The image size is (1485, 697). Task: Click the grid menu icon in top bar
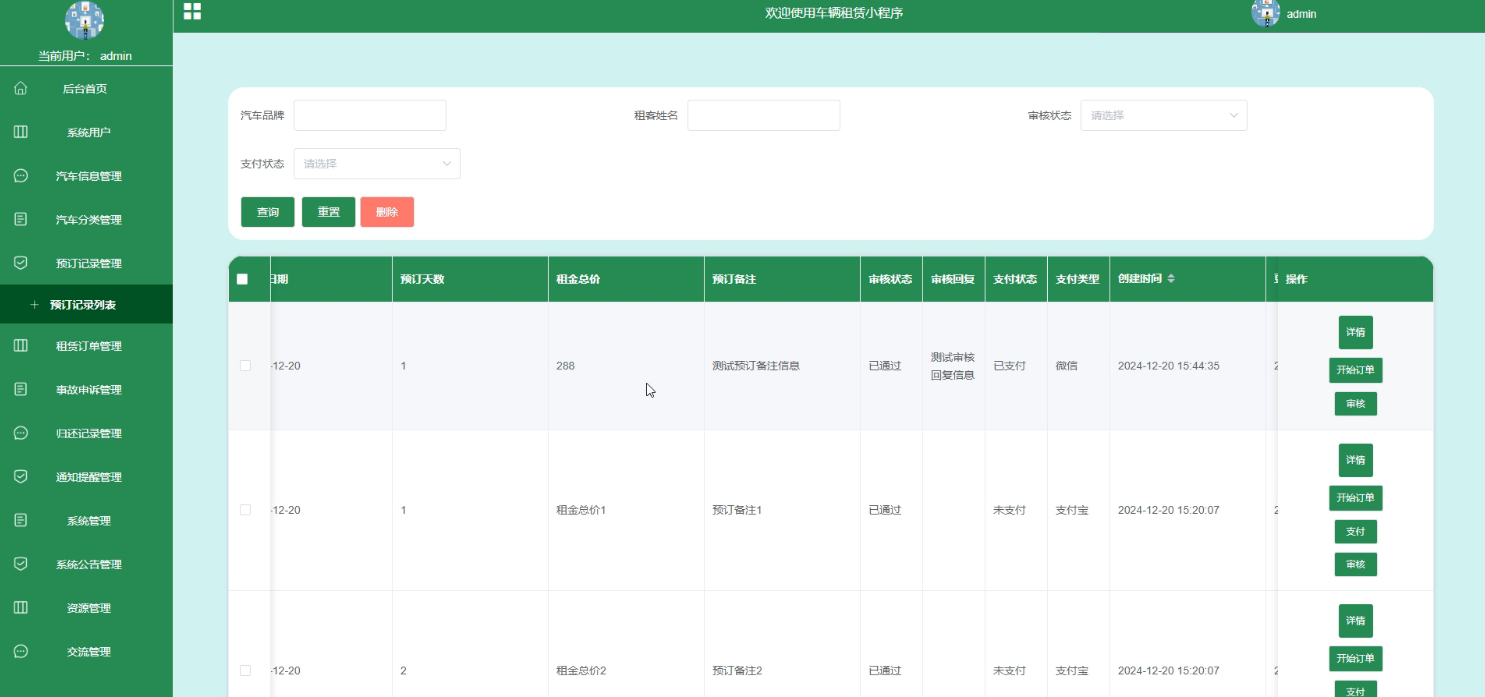(x=192, y=11)
